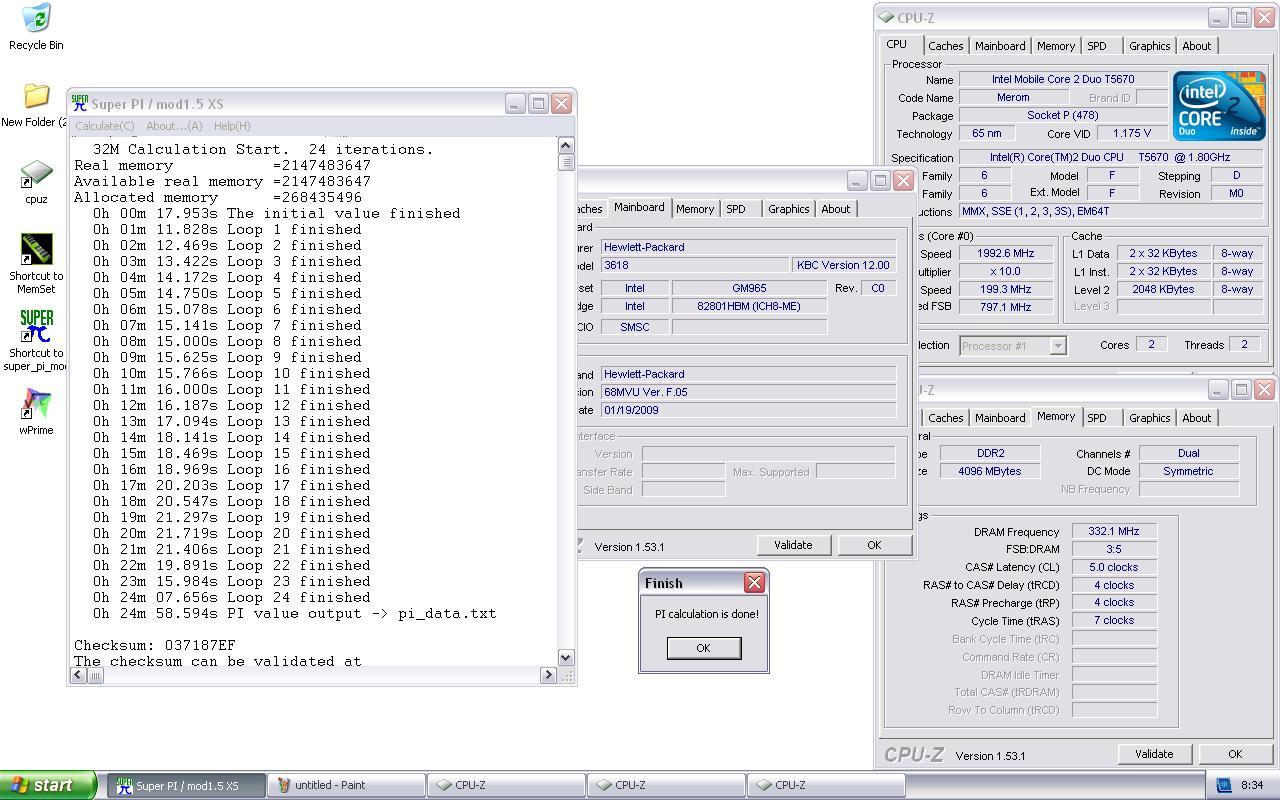
Task: Click the Intel Core 2 Duo logo
Action: 1219,105
